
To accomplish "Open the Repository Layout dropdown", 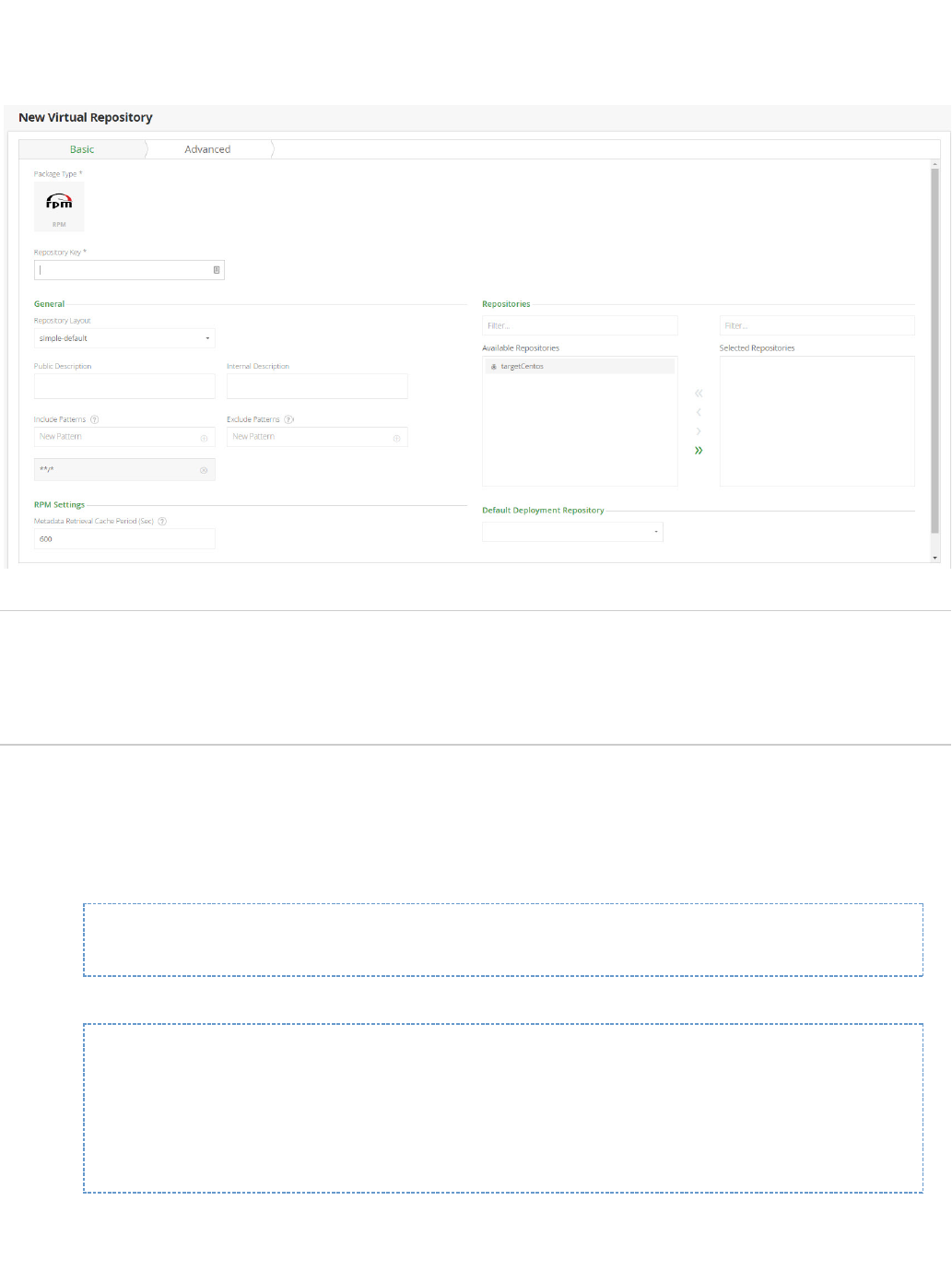I will pos(124,338).
